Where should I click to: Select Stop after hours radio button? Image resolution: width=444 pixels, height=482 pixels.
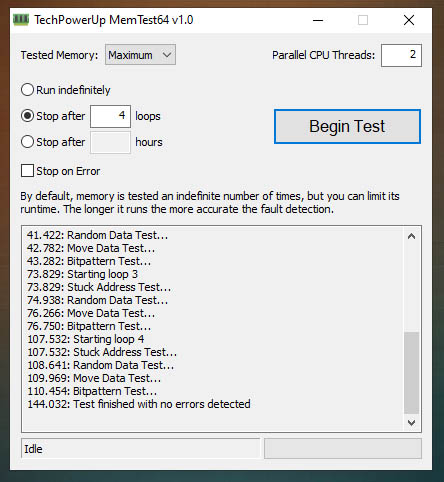pyautogui.click(x=27, y=142)
